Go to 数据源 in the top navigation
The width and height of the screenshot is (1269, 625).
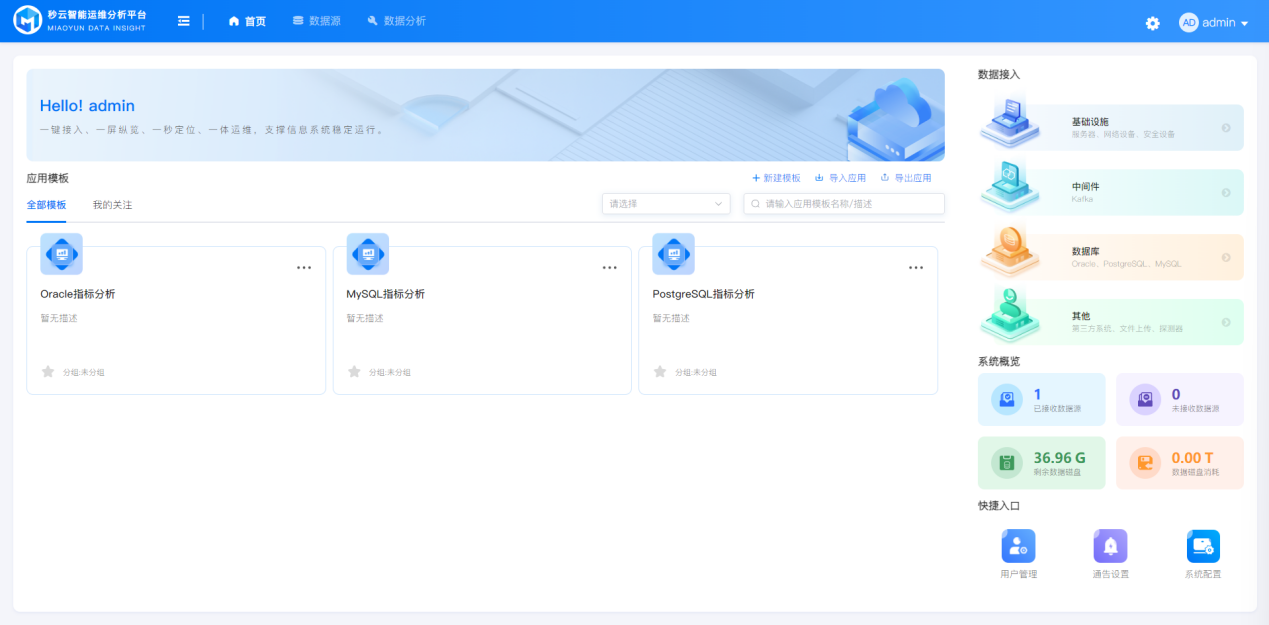(x=316, y=21)
